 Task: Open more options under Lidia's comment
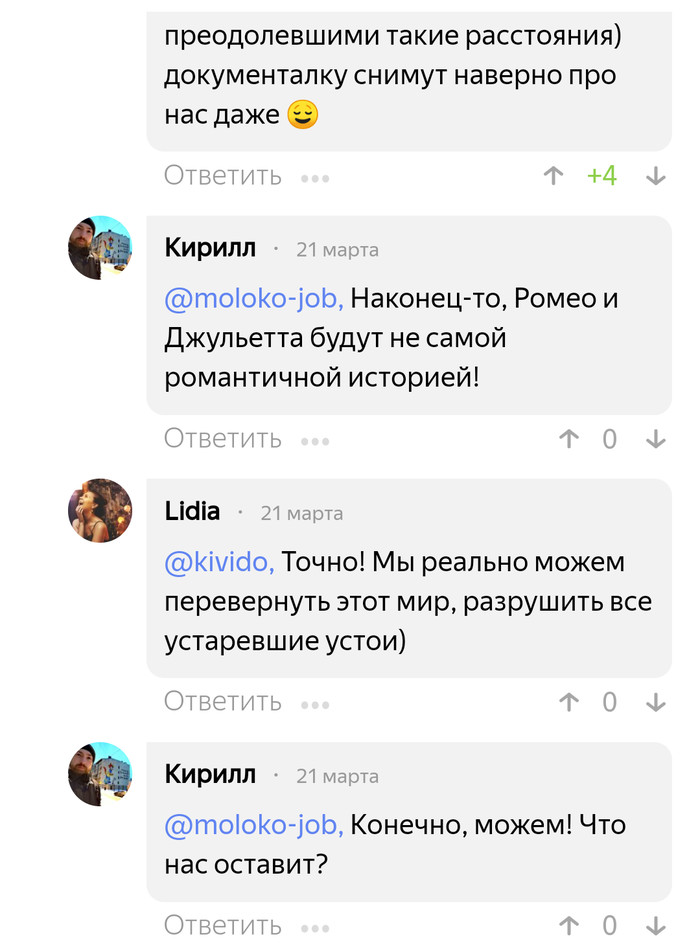click(x=315, y=704)
